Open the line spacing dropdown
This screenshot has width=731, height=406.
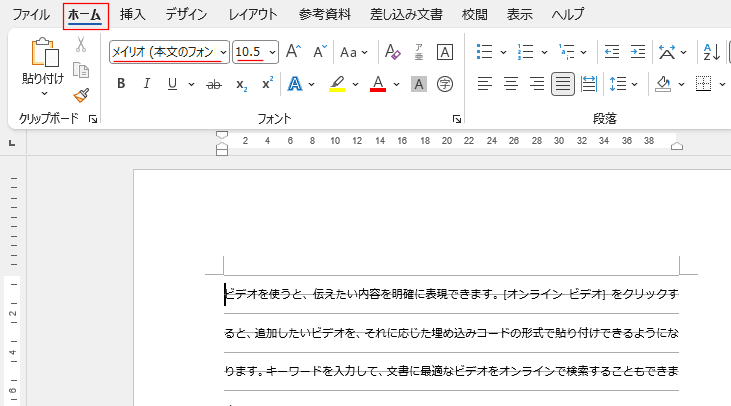[x=623, y=84]
